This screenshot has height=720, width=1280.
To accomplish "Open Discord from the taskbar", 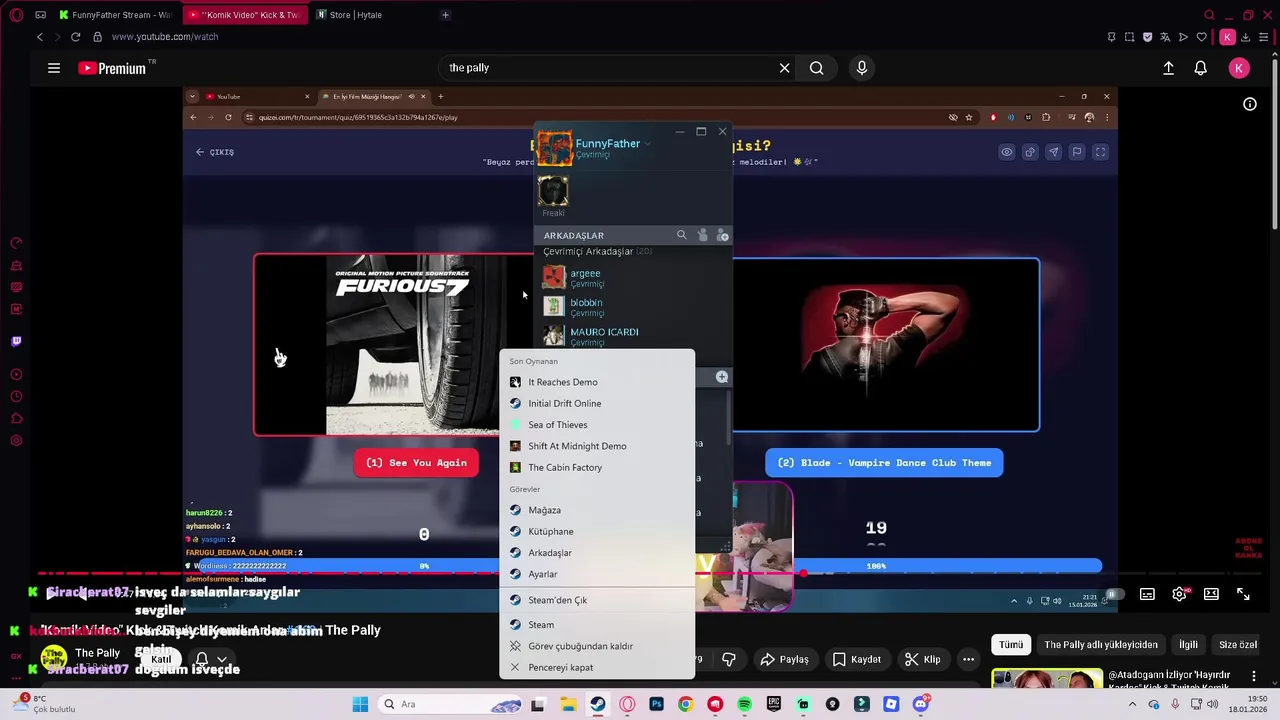I will [921, 704].
